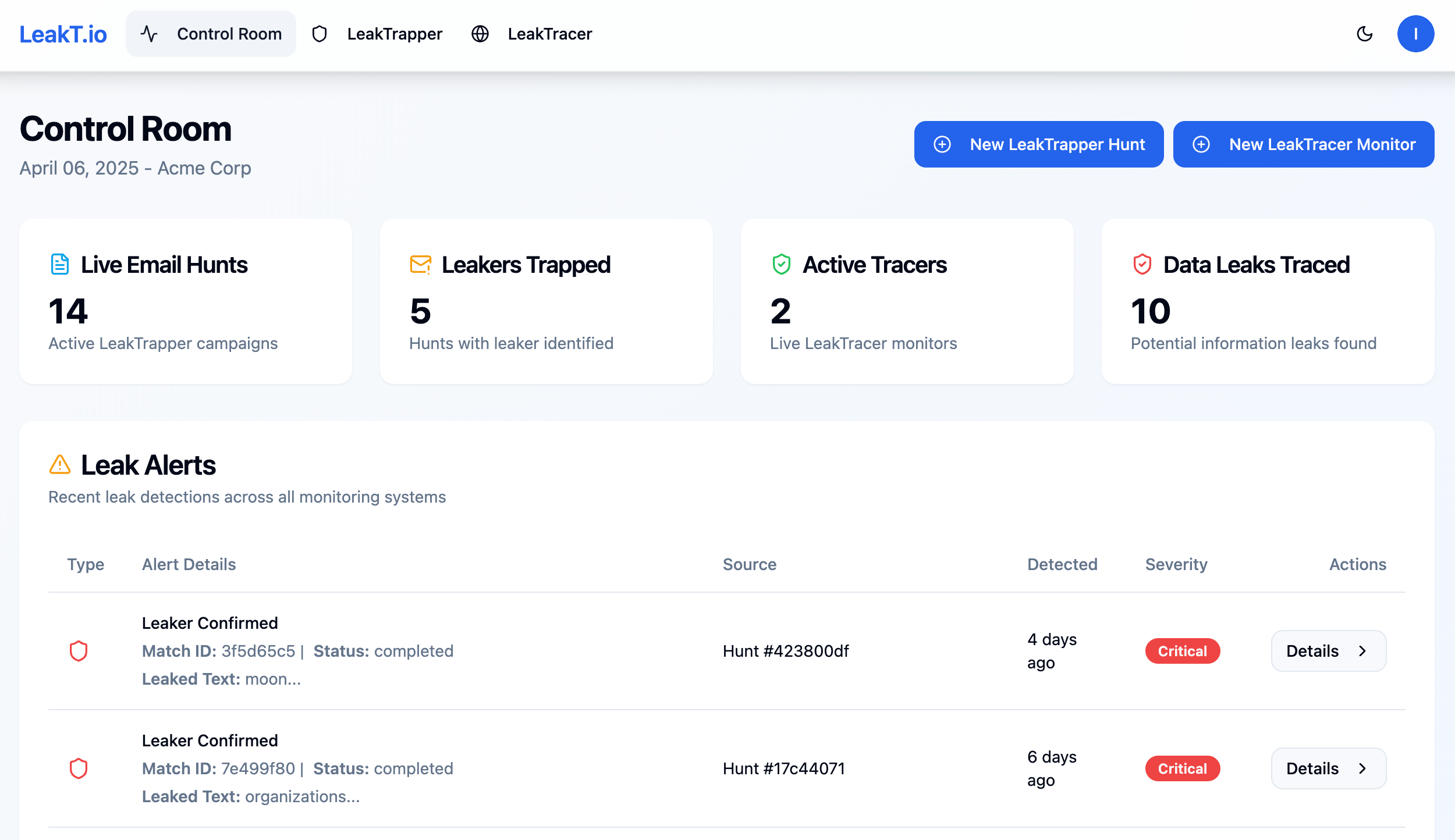Screen dimensions: 1455x840
Task: Click New LeakTracer Monitor button
Action: pos(1303,144)
